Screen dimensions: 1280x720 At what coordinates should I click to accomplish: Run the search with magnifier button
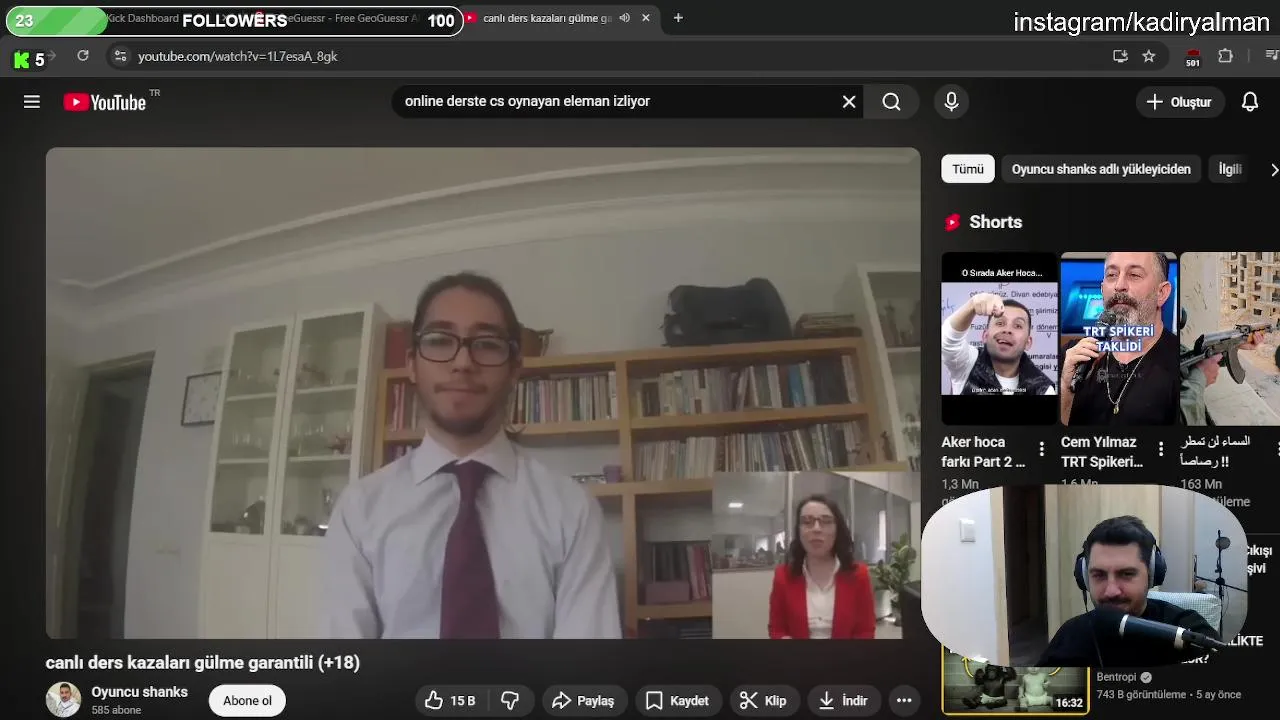891,102
